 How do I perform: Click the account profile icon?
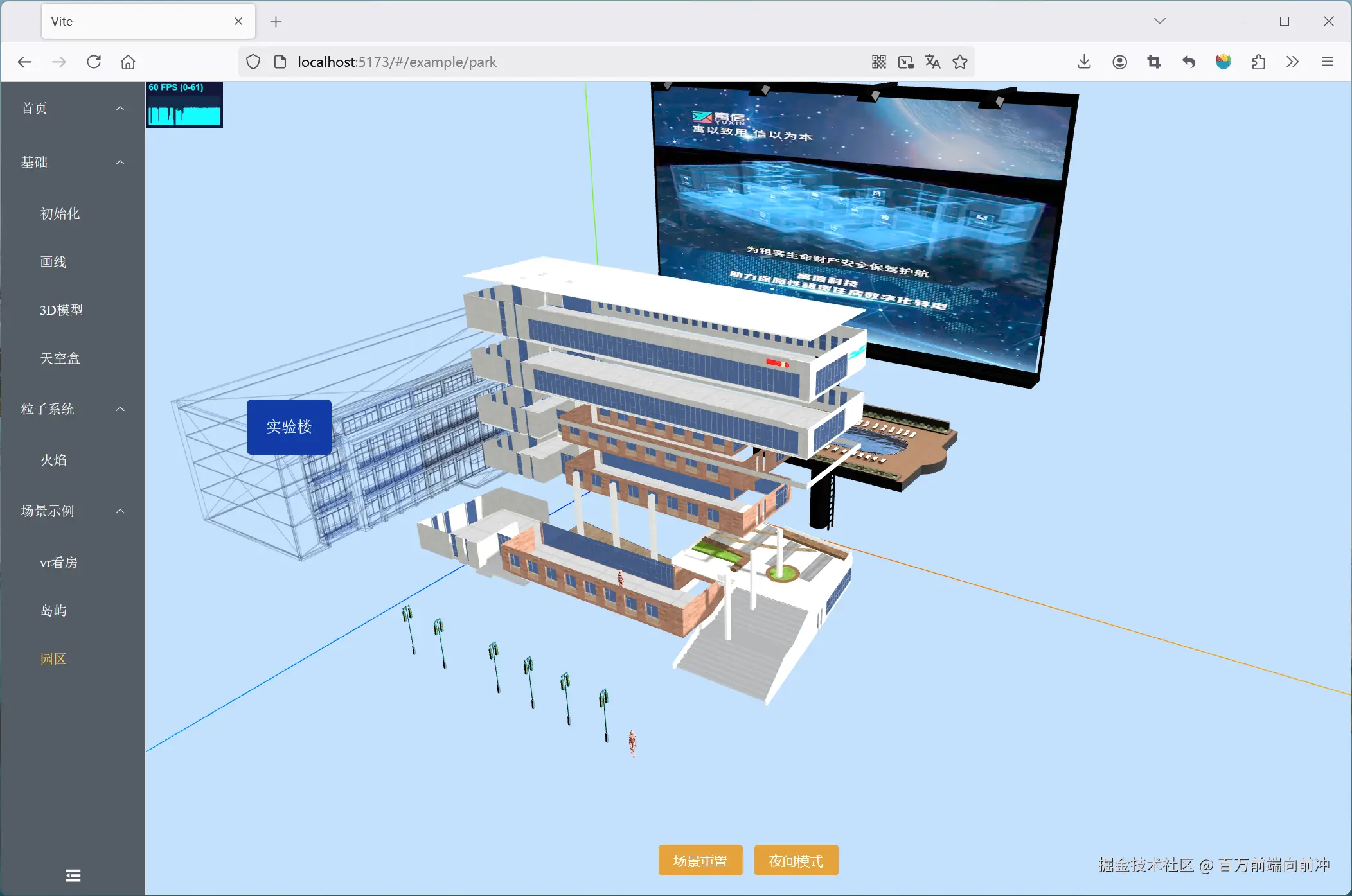pyautogui.click(x=1119, y=62)
